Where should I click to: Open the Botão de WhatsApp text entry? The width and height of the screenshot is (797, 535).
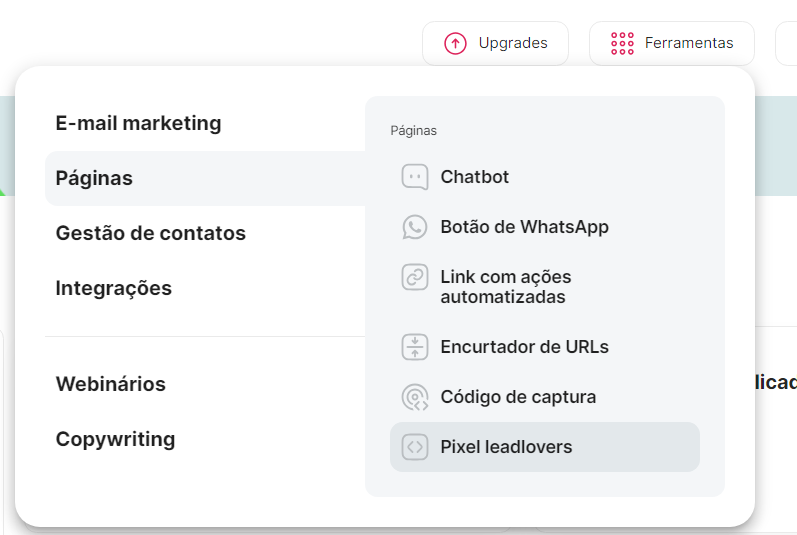[524, 227]
